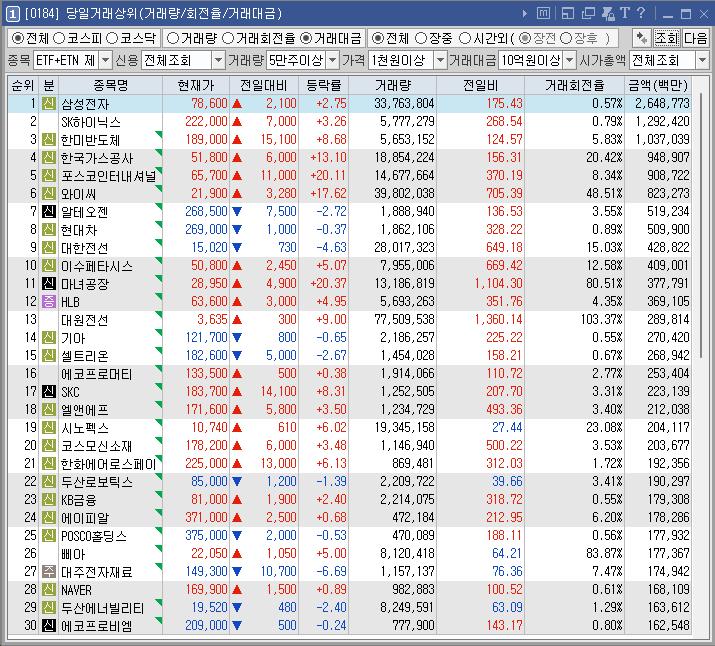Sort by the 금액(백만) column header

[658, 85]
